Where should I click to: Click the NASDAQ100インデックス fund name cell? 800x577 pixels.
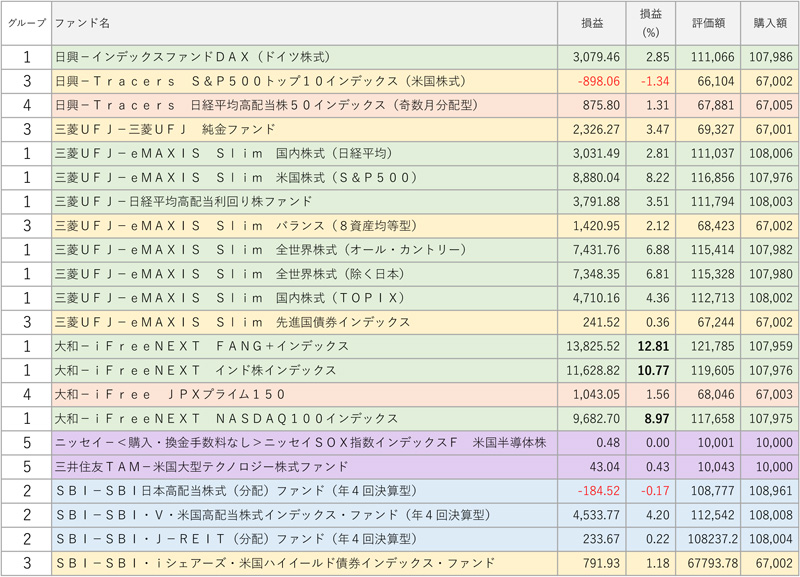(x=305, y=419)
